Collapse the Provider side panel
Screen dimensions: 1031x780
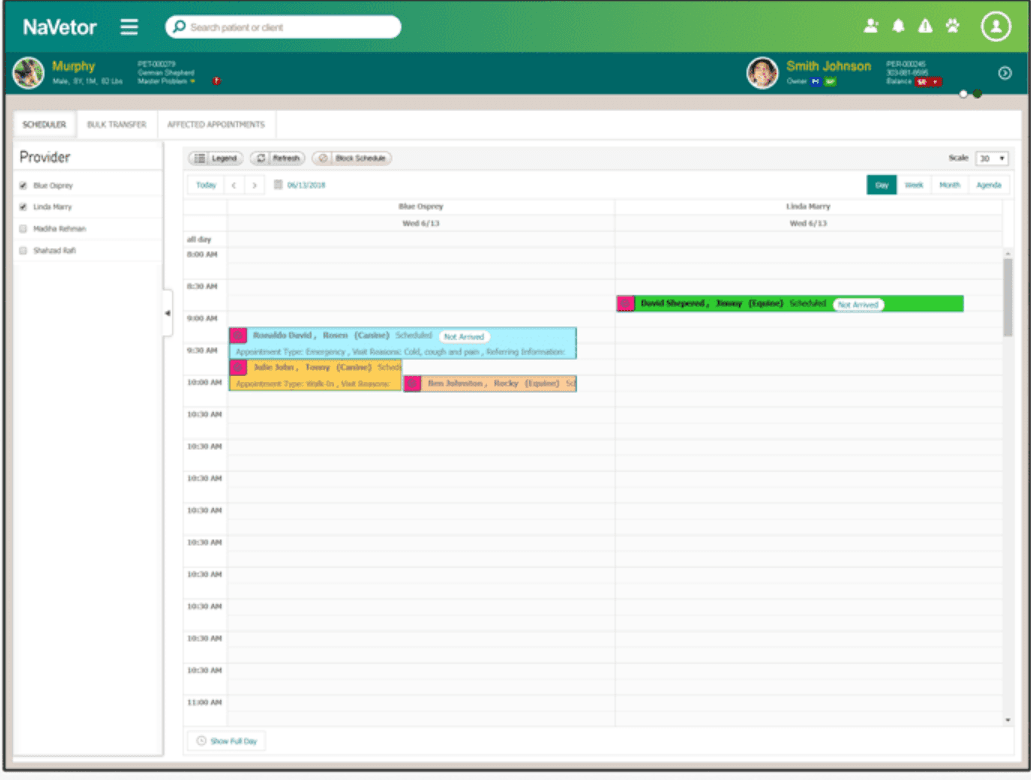point(167,313)
